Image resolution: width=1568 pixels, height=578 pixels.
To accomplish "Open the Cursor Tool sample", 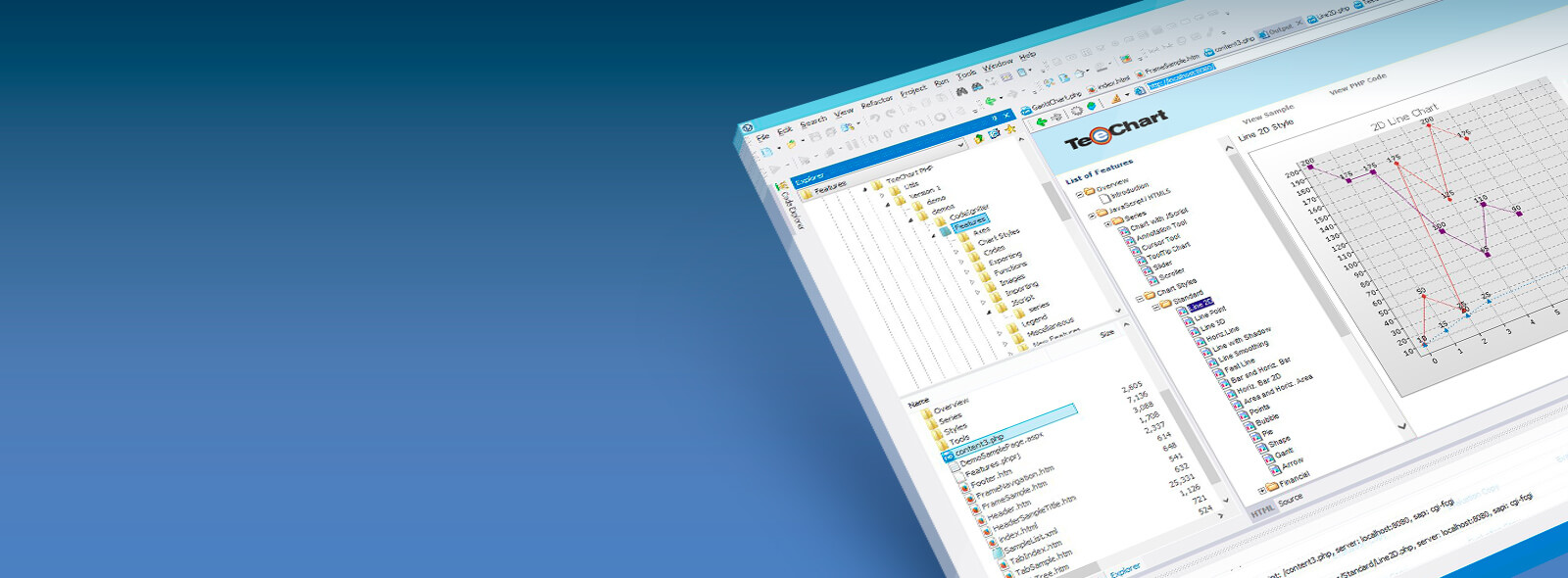I will 1160,242.
